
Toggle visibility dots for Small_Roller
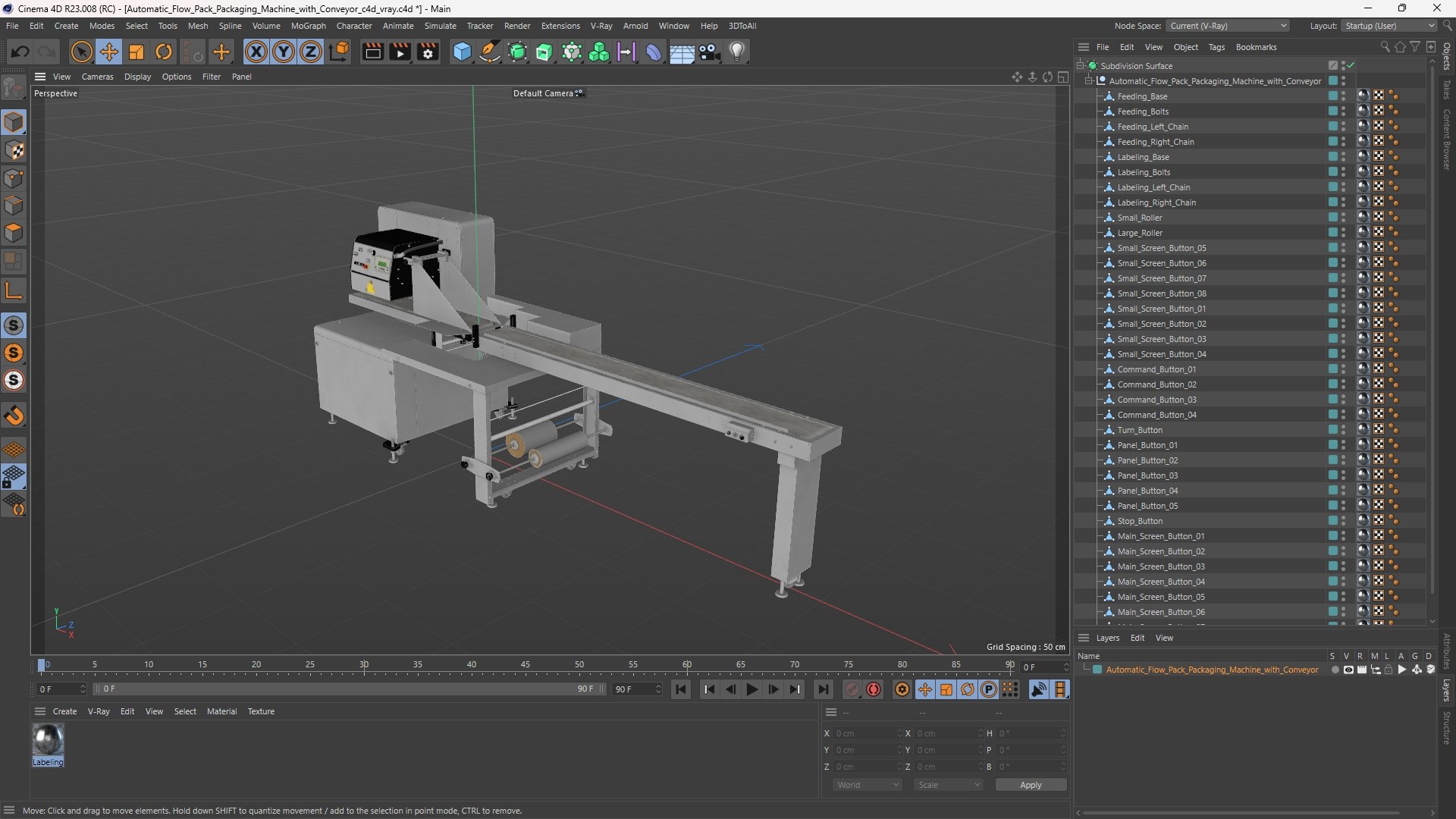(1343, 218)
